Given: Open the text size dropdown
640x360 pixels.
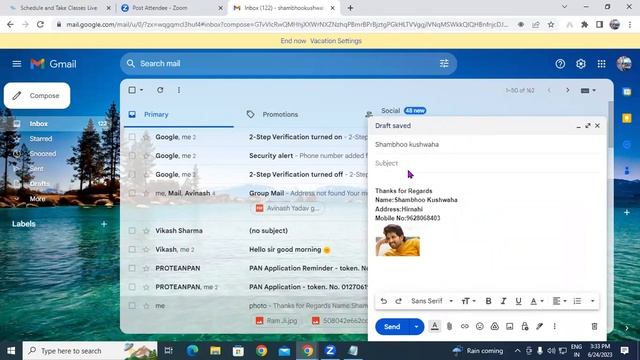Looking at the screenshot, I should 468,301.
